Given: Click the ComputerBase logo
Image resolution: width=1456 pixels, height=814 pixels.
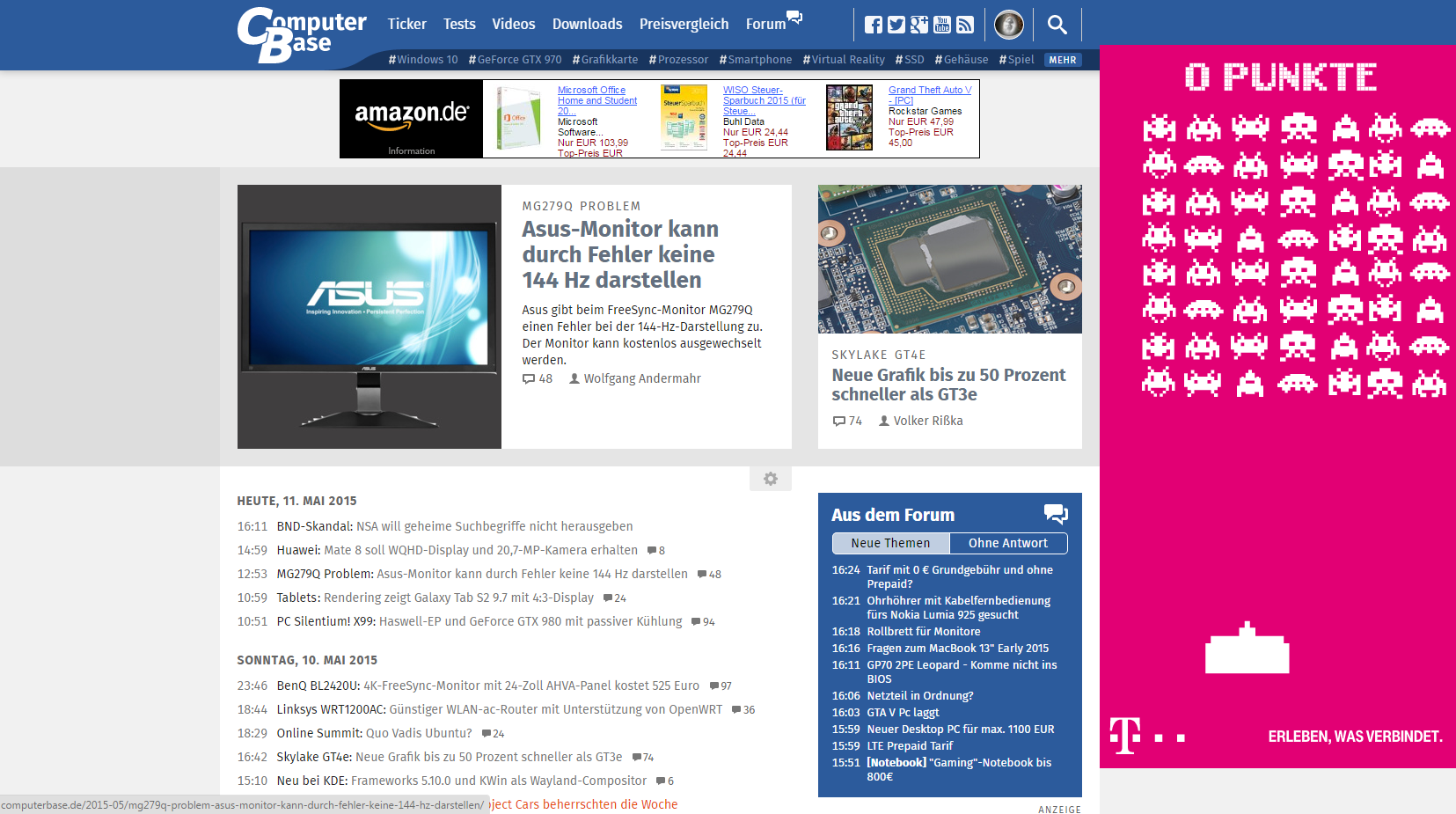Looking at the screenshot, I should click(x=302, y=35).
